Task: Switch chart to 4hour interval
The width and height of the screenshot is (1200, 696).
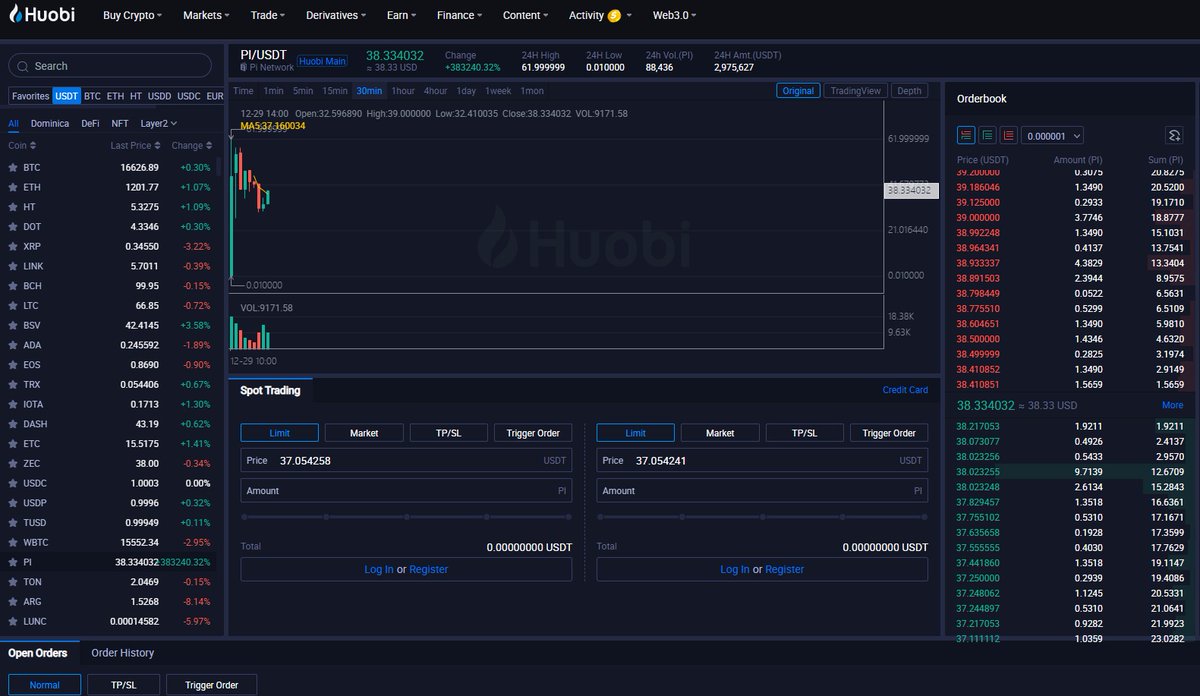Action: coord(435,91)
